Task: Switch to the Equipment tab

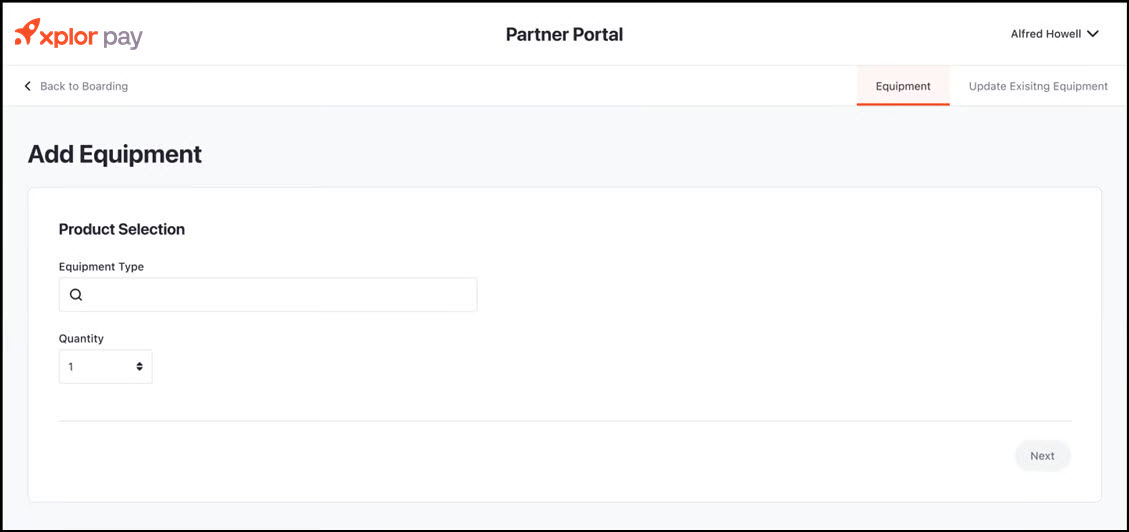Action: click(x=903, y=86)
